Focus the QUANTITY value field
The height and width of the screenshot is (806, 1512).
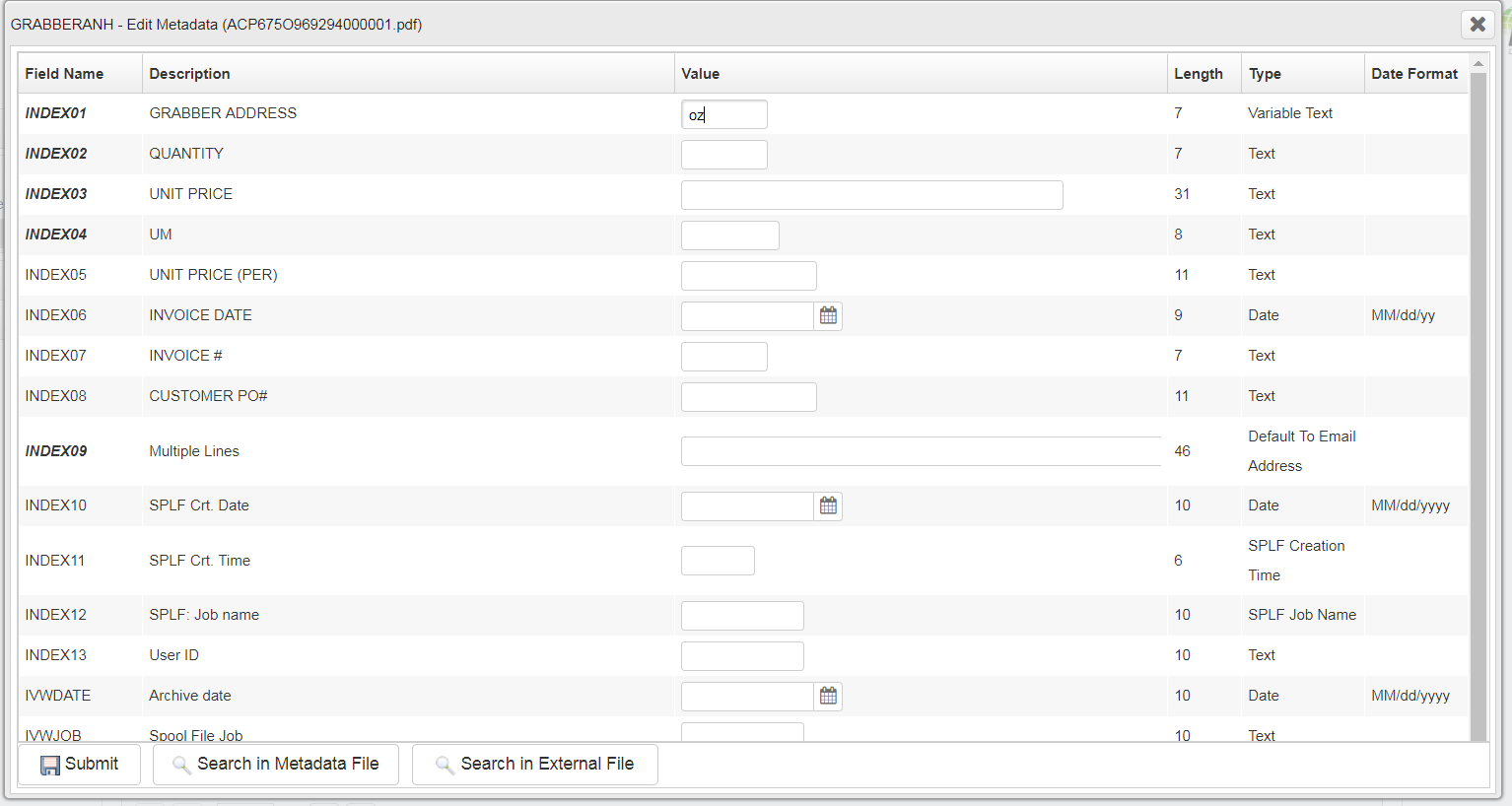[723, 155]
